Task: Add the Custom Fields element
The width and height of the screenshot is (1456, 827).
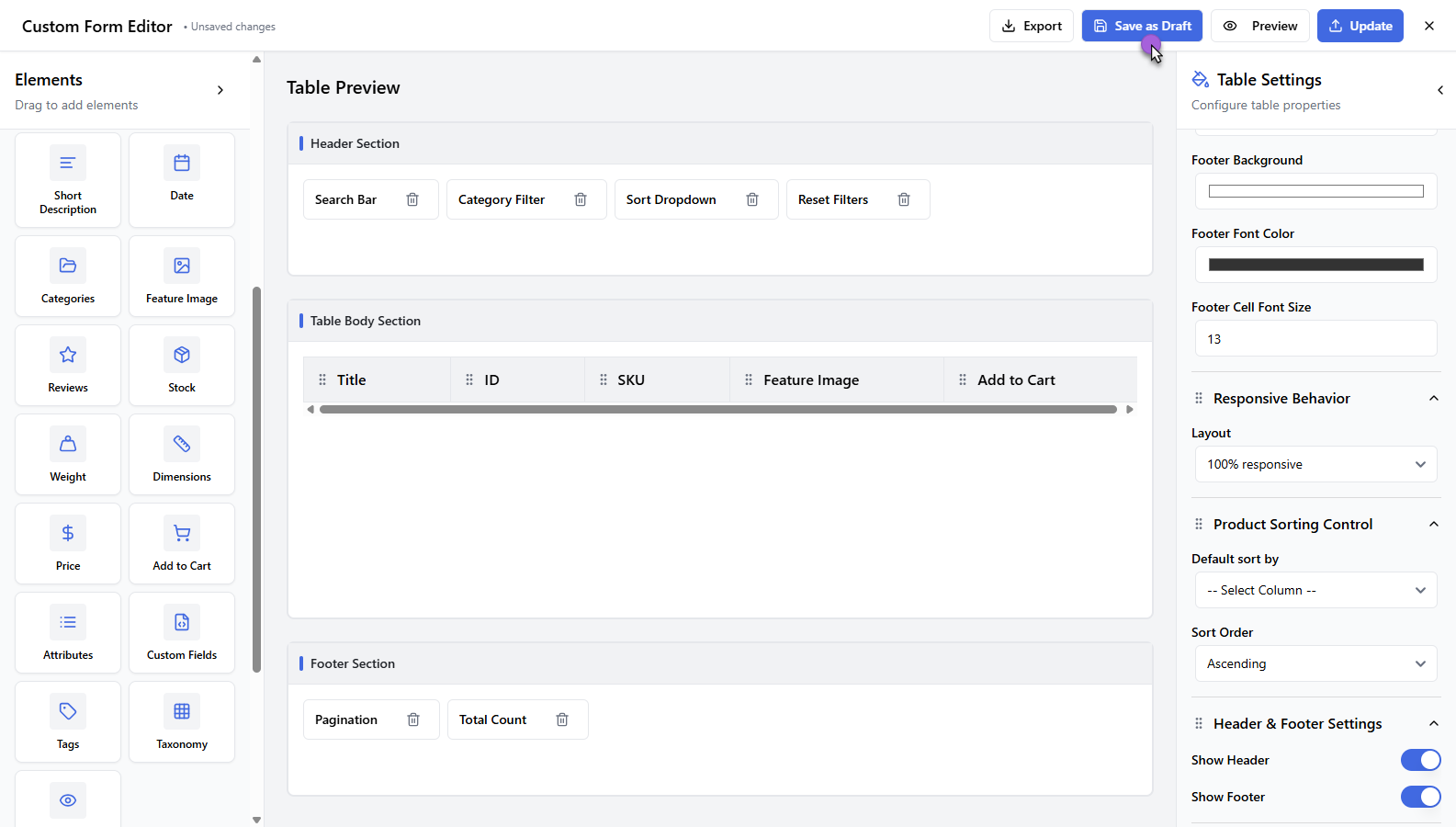Action: point(182,632)
